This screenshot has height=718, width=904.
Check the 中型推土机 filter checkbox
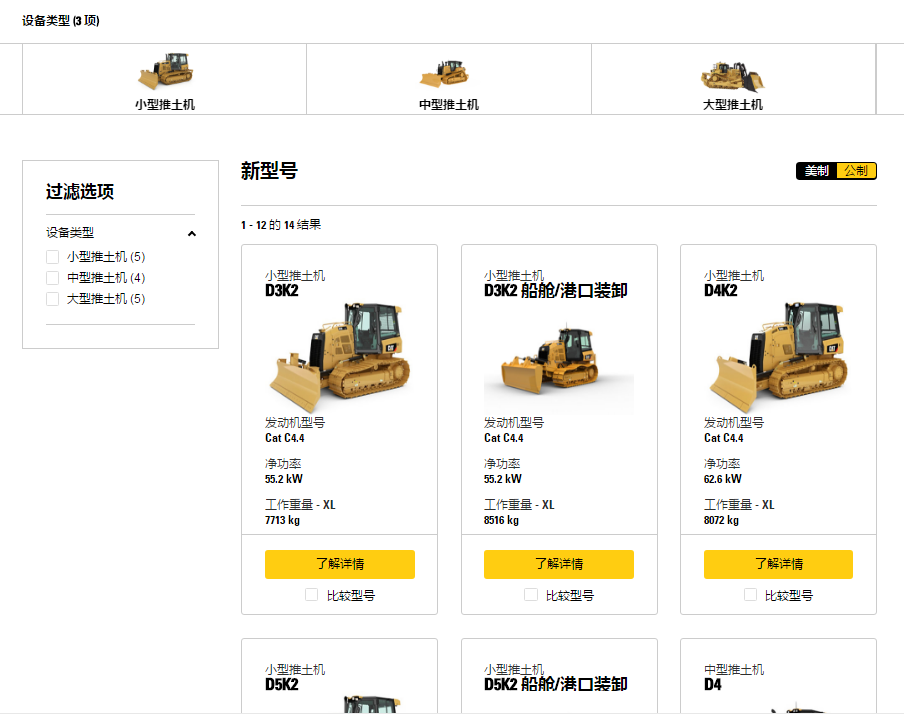click(x=53, y=278)
